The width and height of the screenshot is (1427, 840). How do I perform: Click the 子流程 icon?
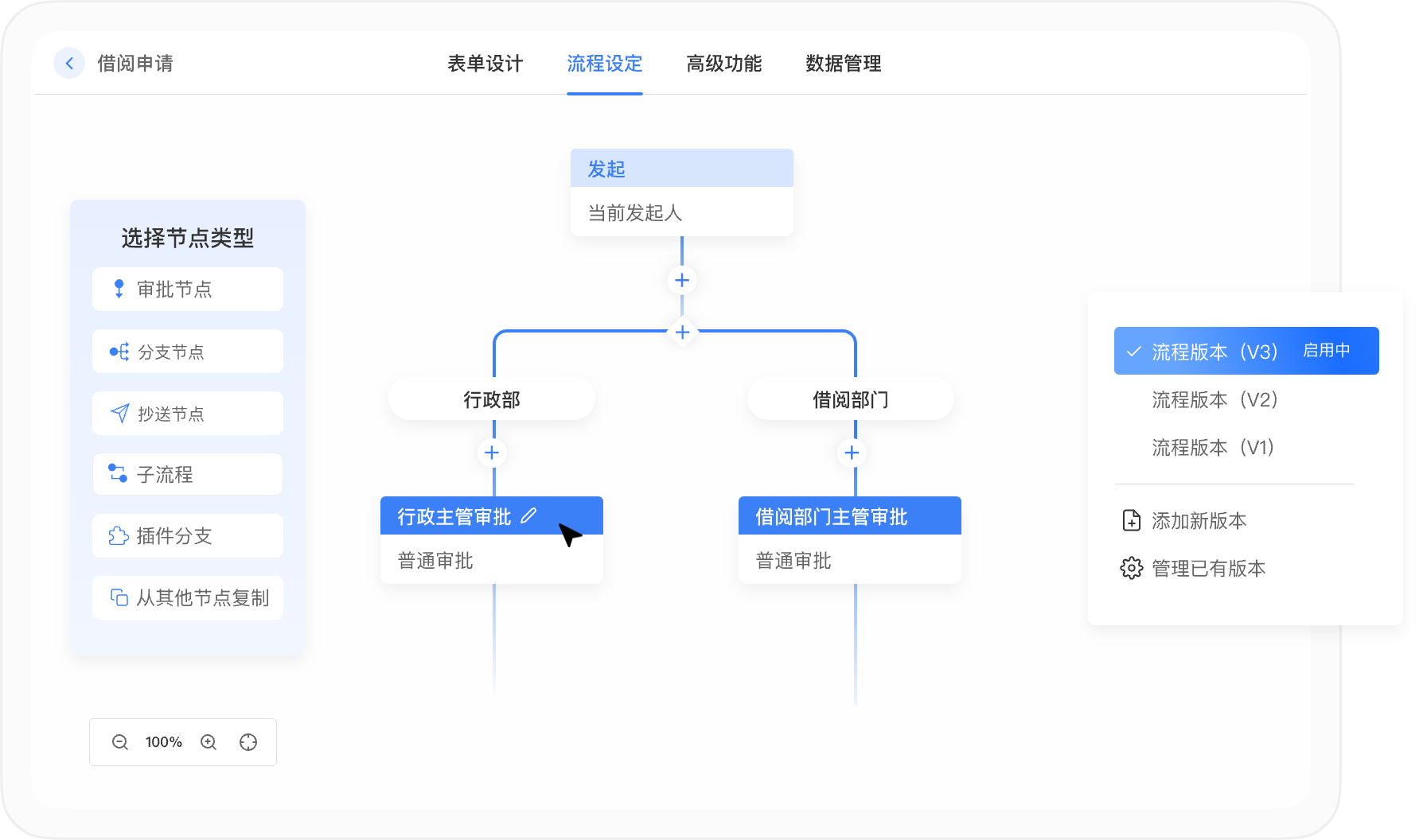[118, 473]
